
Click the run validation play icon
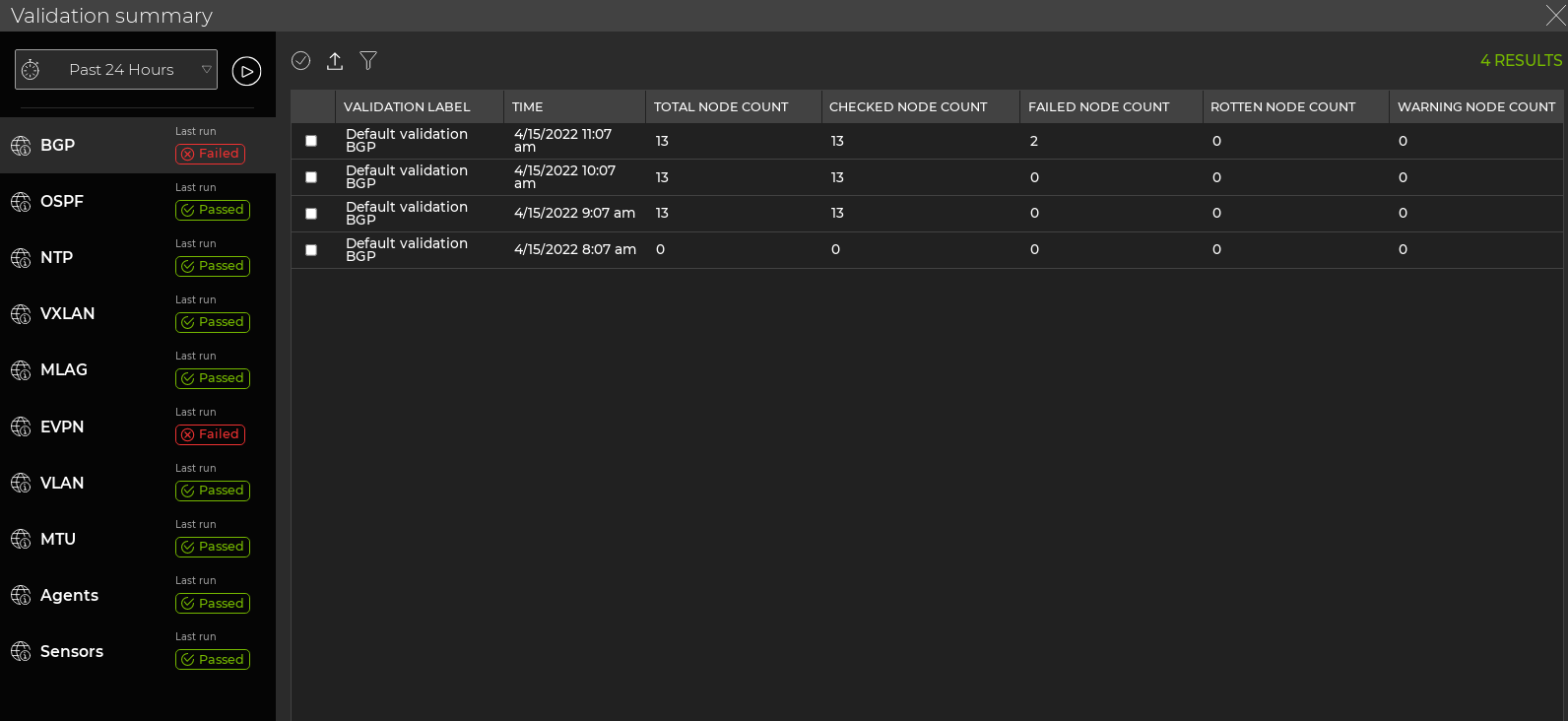point(246,71)
